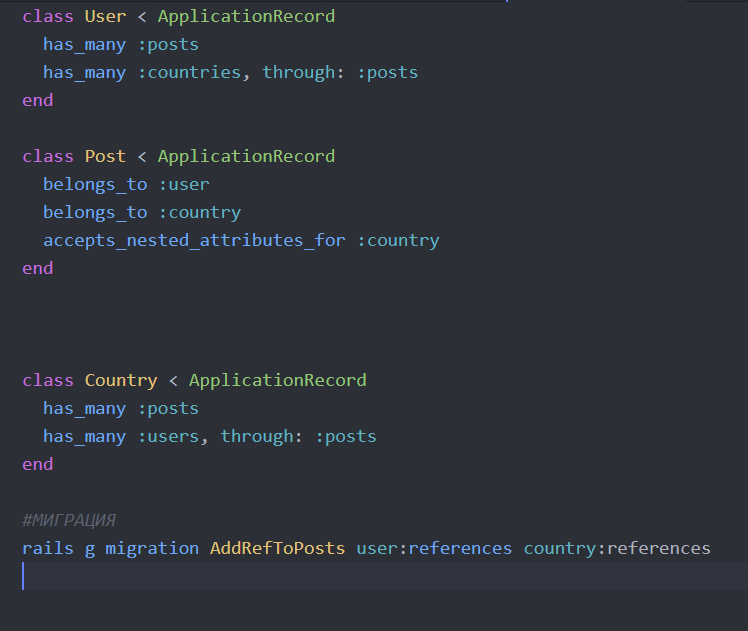Viewport: 748px width, 631px height.
Task: Click 'country:references' argument
Action: click(617, 548)
